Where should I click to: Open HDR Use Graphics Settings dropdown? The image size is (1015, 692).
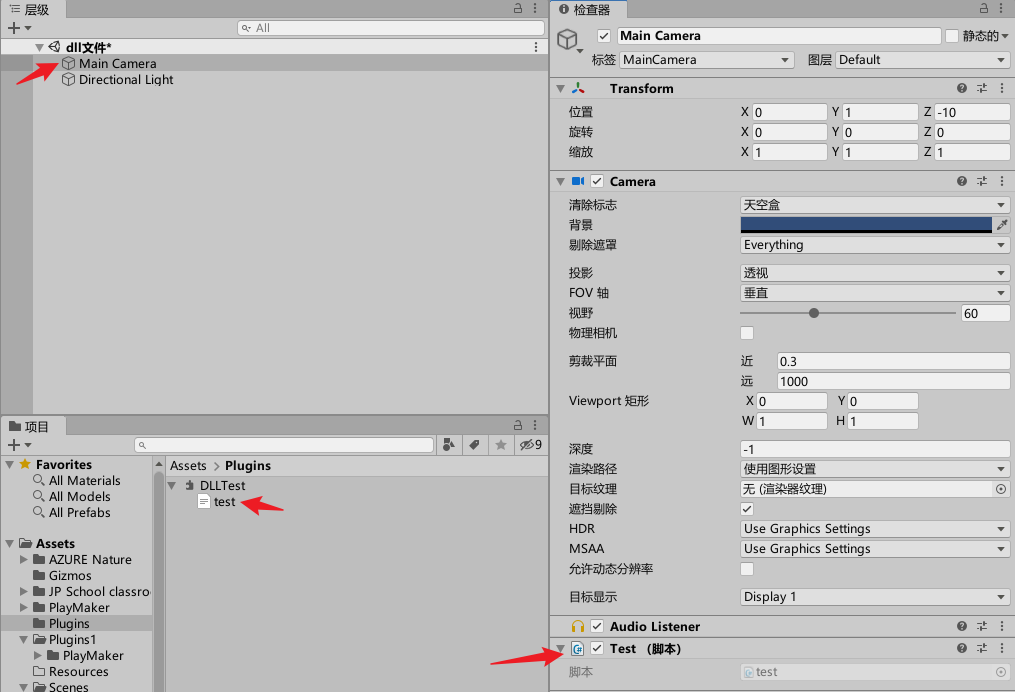pos(875,529)
